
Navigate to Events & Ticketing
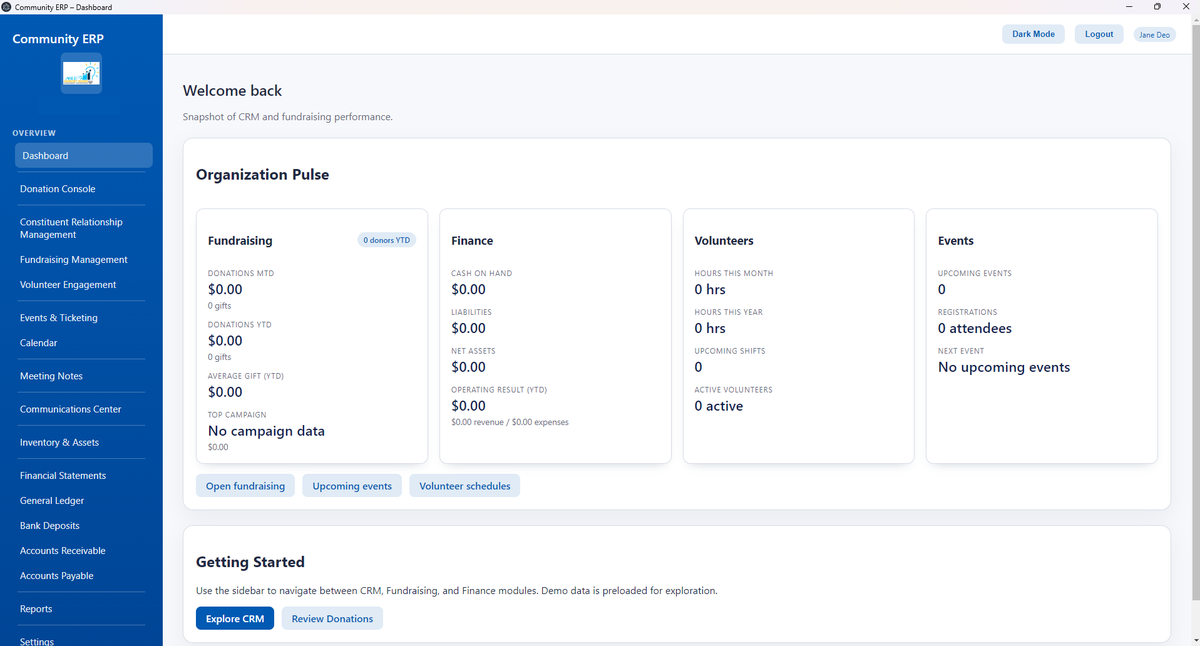click(x=59, y=318)
